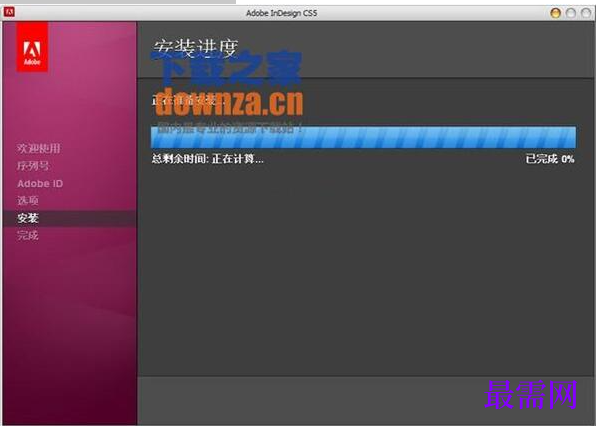The height and width of the screenshot is (426, 596).
Task: Click the blue 下载之家 watermark logo
Action: (x=227, y=68)
